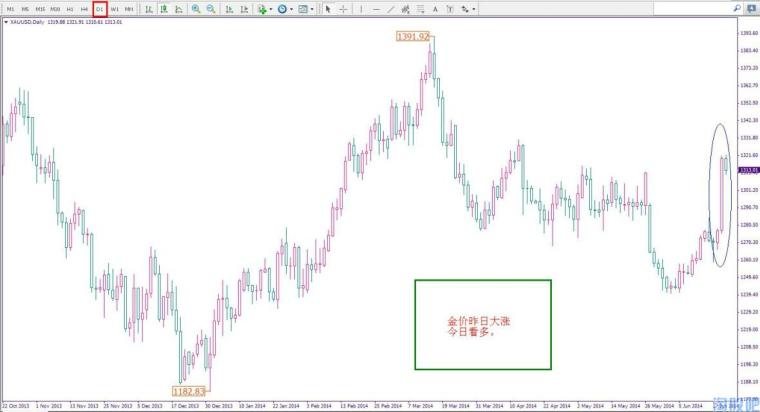760x412 pixels.
Task: Select the crosshair tool
Action: point(343,9)
